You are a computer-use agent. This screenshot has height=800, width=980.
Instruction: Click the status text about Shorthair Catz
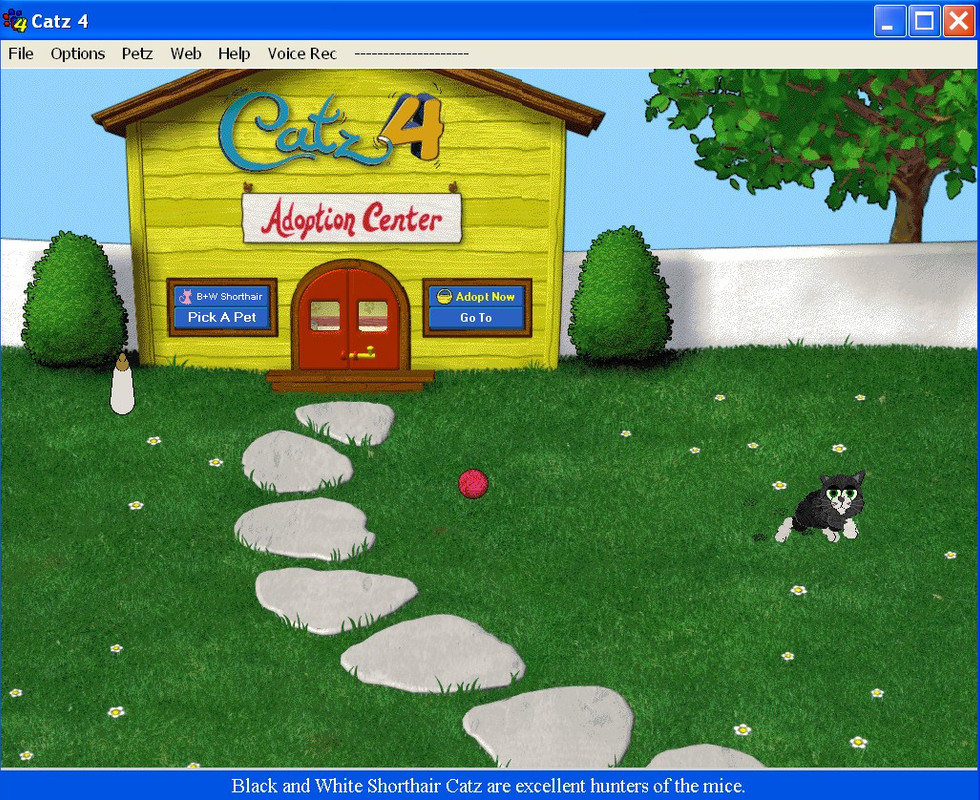(488, 785)
